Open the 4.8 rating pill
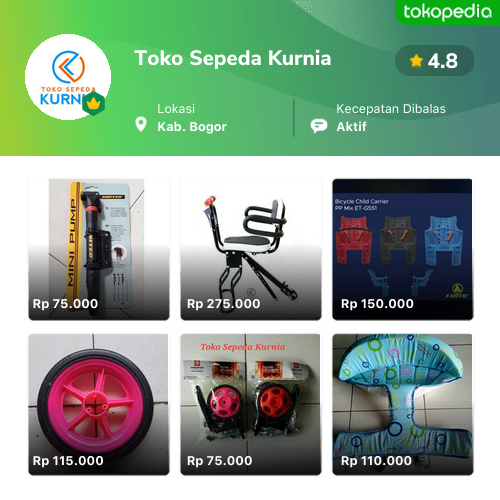This screenshot has height=500, width=500. [434, 61]
